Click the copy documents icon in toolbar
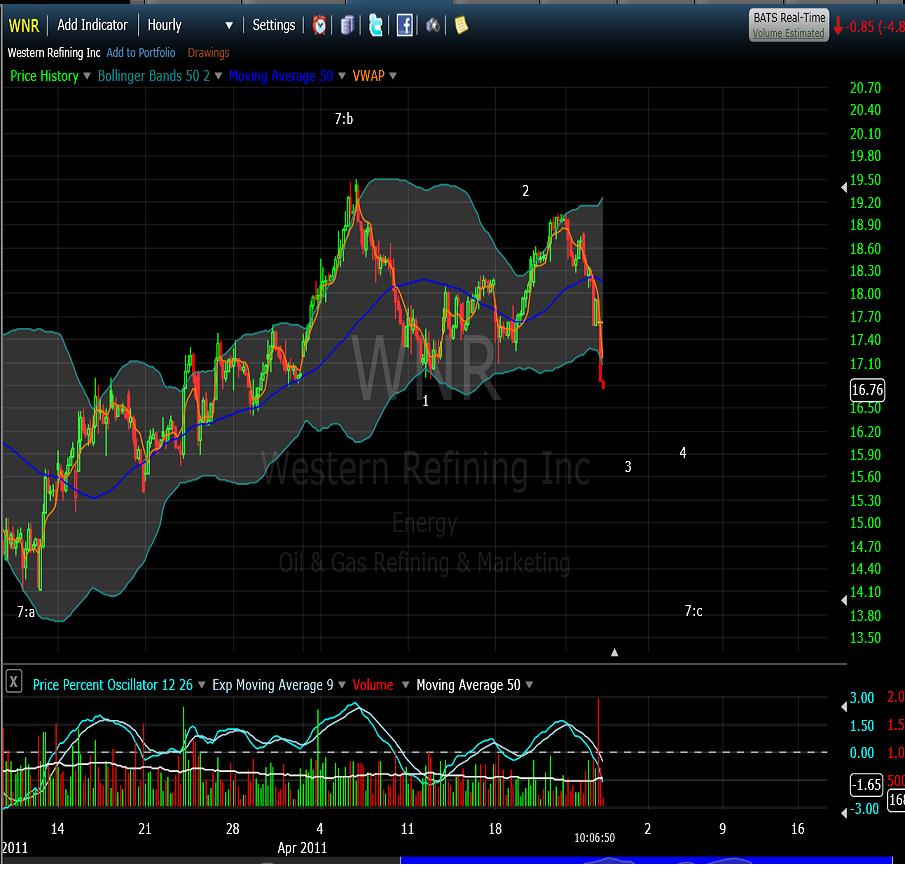 [347, 25]
